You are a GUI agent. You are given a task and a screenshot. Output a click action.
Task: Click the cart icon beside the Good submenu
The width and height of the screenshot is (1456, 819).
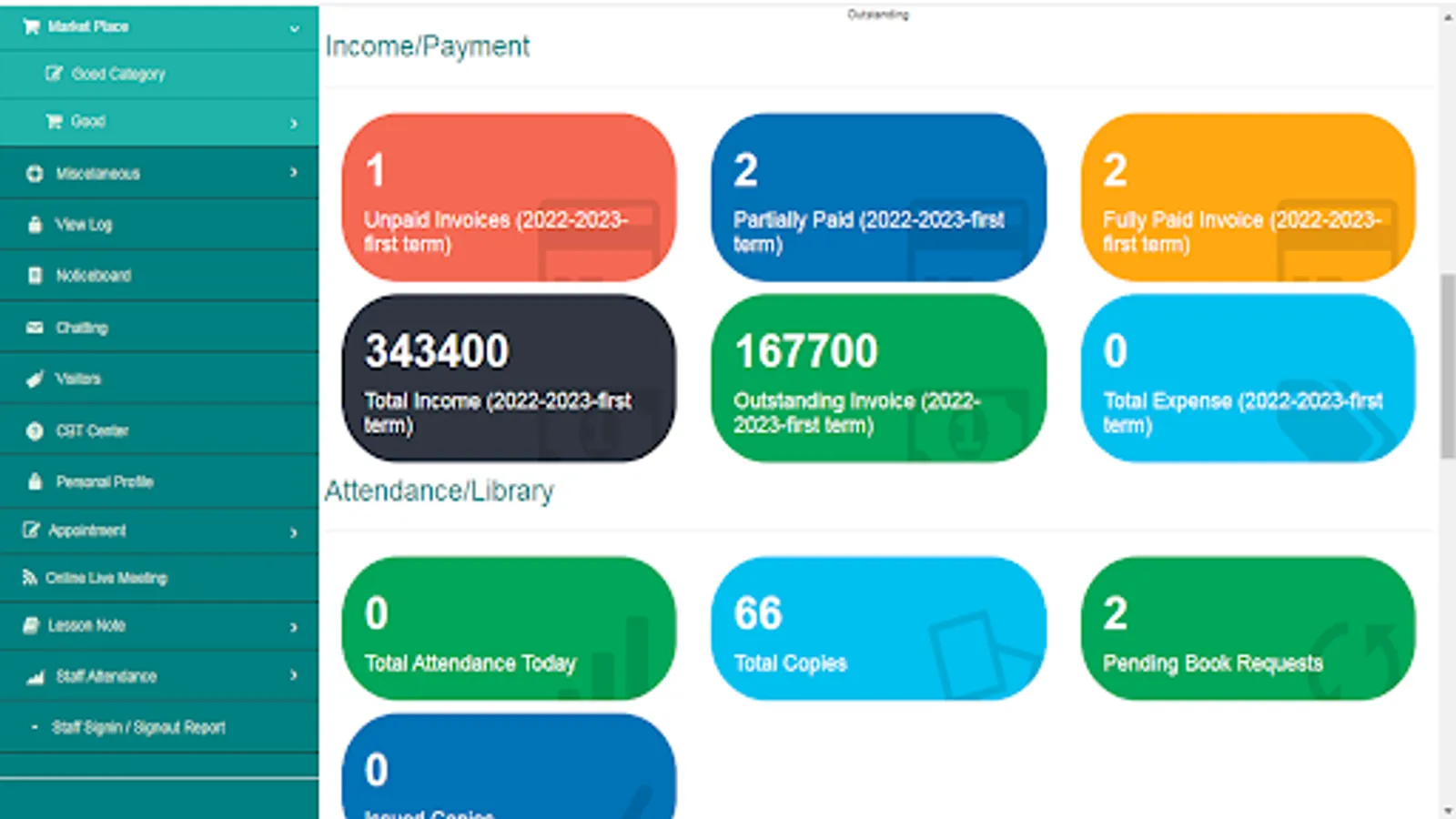pos(55,121)
